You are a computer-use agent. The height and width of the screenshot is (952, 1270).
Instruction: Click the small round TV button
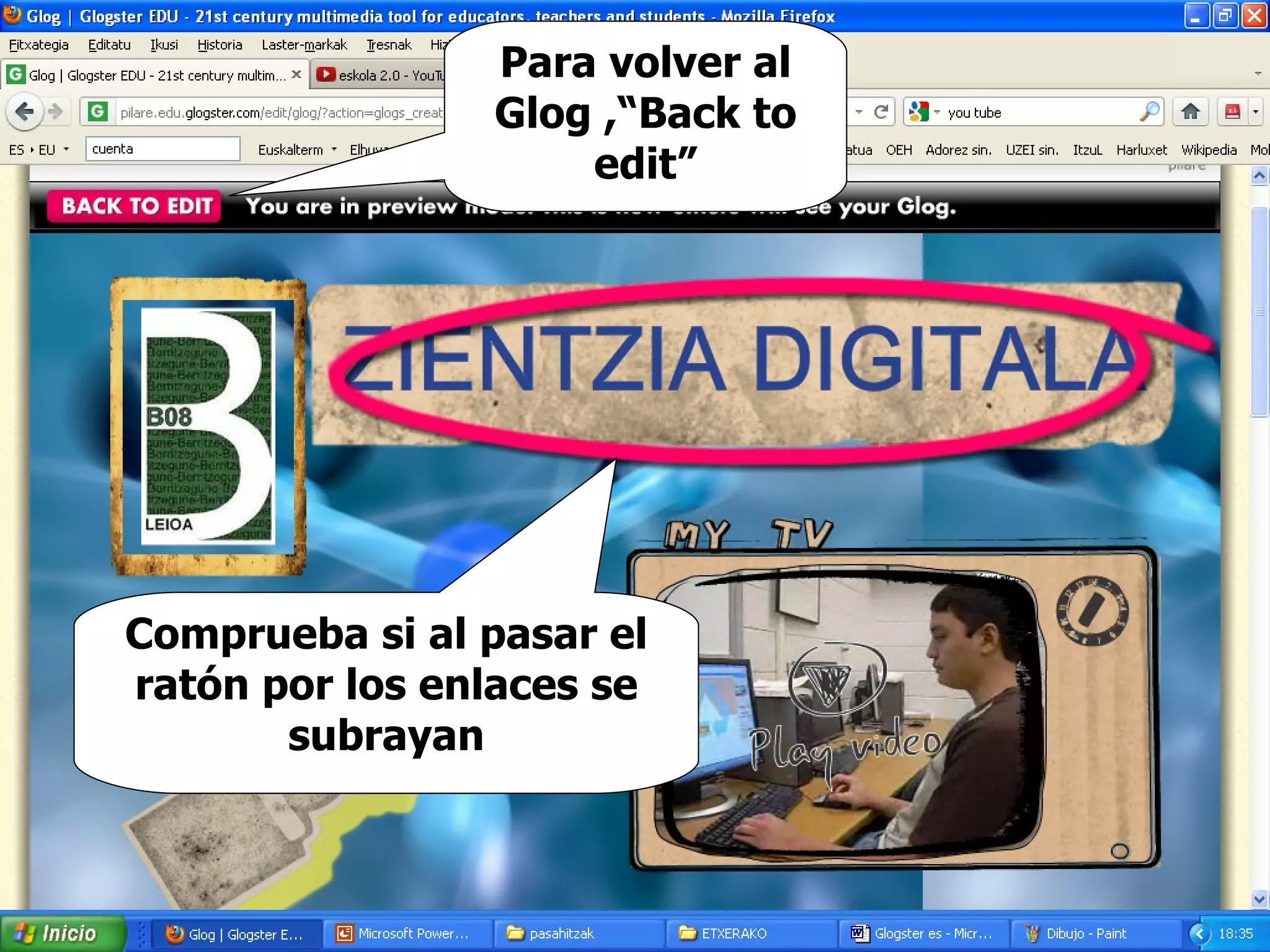1119,851
